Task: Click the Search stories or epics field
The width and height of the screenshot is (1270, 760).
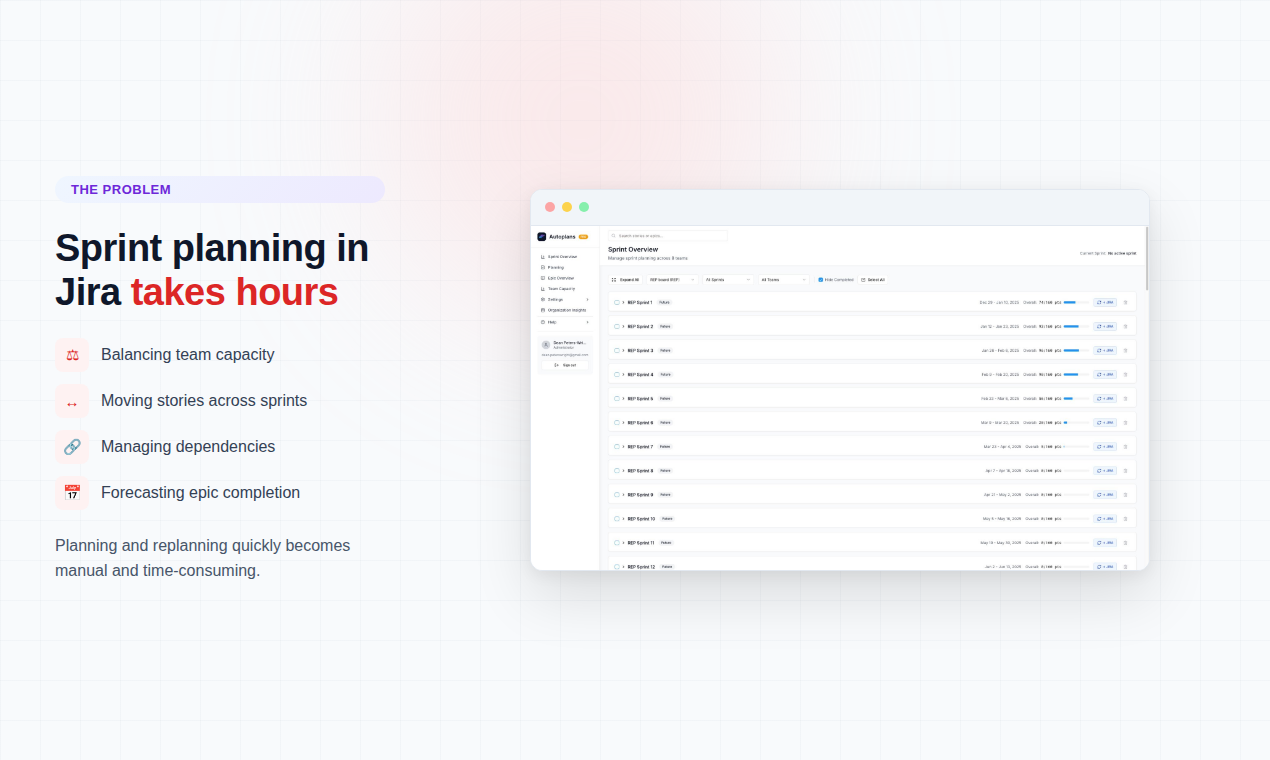Action: click(668, 236)
